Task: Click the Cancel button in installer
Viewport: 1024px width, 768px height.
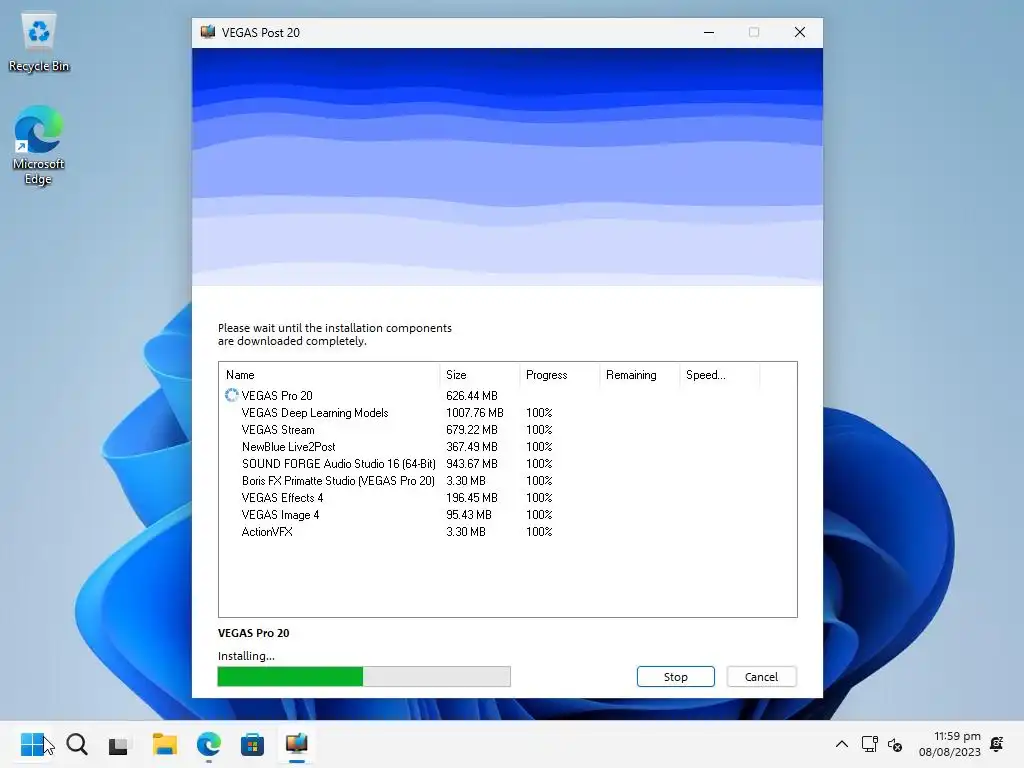Action: 761,677
